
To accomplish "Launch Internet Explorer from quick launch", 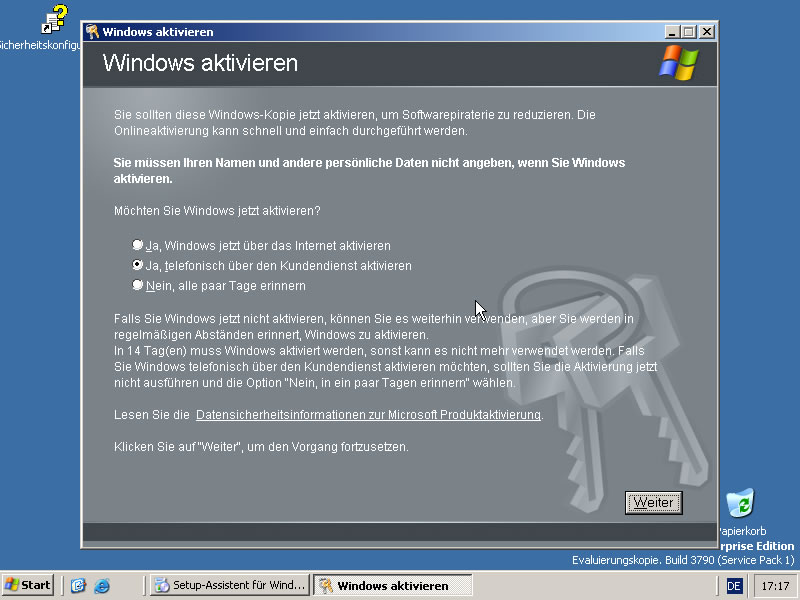I will click(x=102, y=585).
